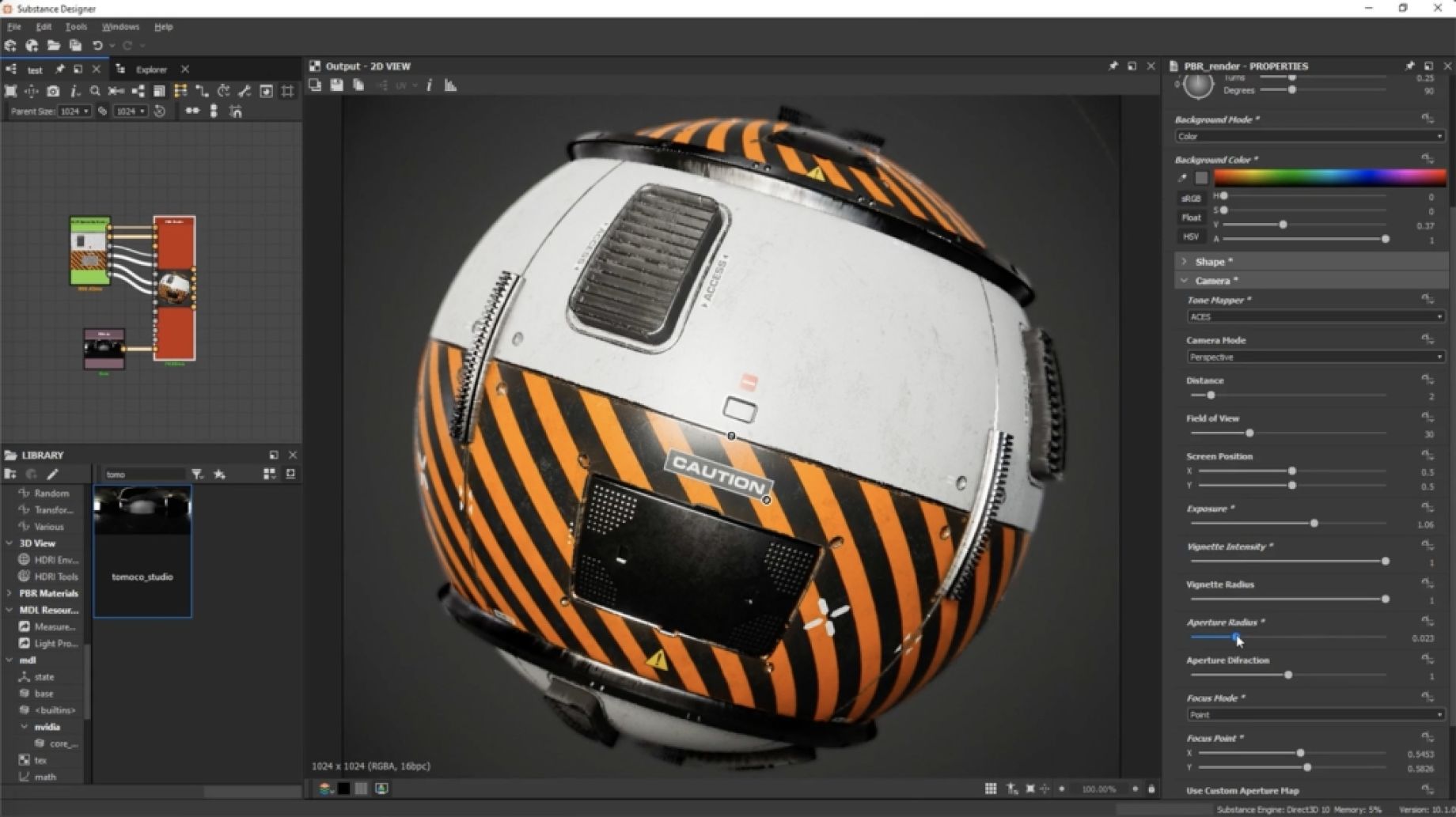1456x817 pixels.
Task: Open the Parent Size height dropdown
Action: tap(131, 112)
